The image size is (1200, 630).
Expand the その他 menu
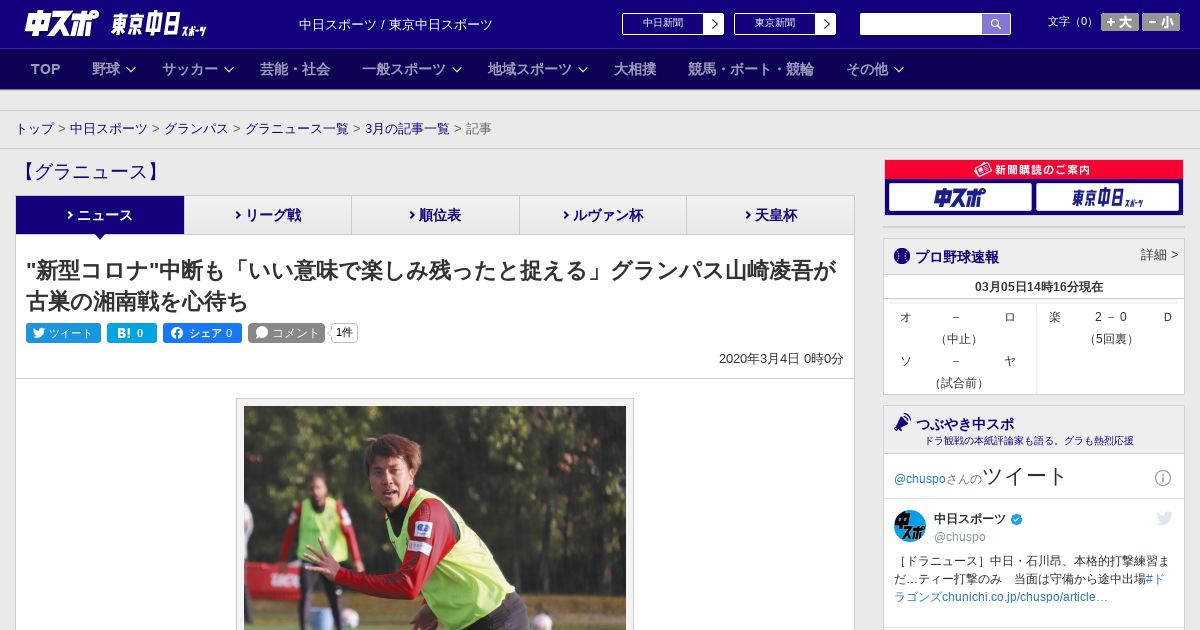point(875,69)
